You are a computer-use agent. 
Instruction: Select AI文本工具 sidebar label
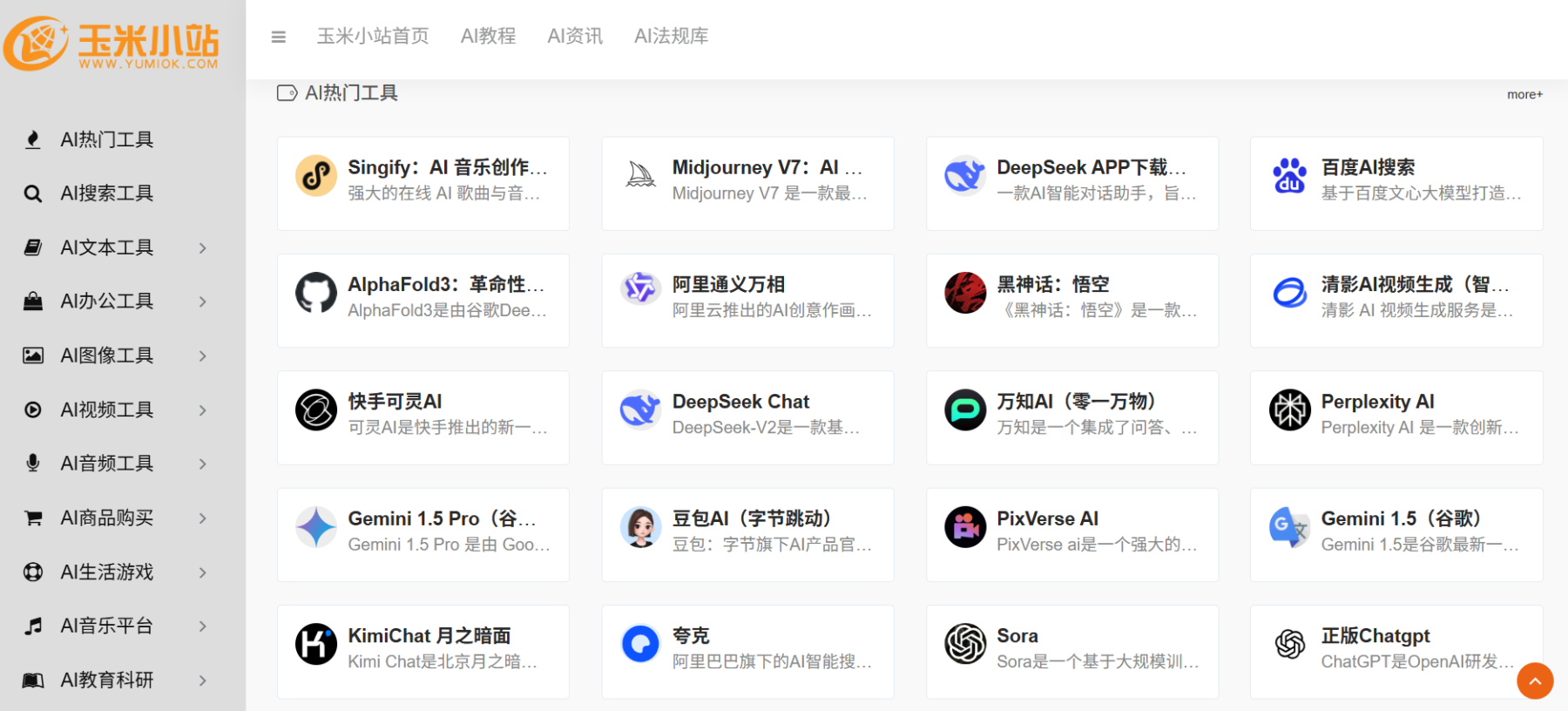(x=106, y=247)
